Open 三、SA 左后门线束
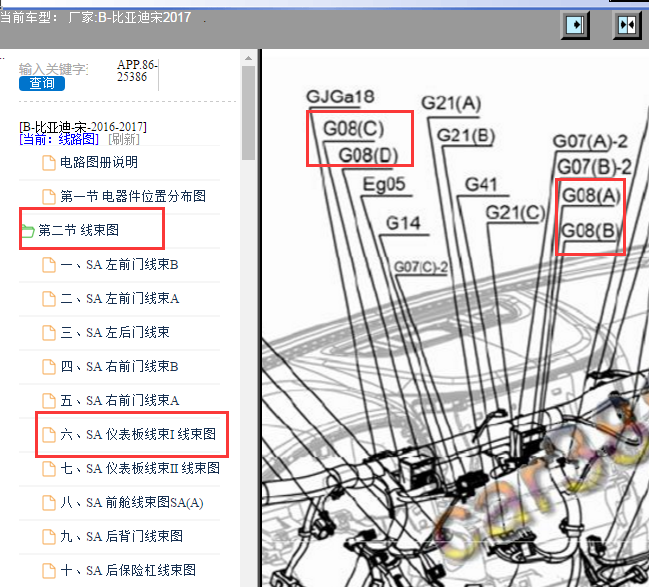Image resolution: width=649 pixels, height=587 pixels. pyautogui.click(x=115, y=332)
